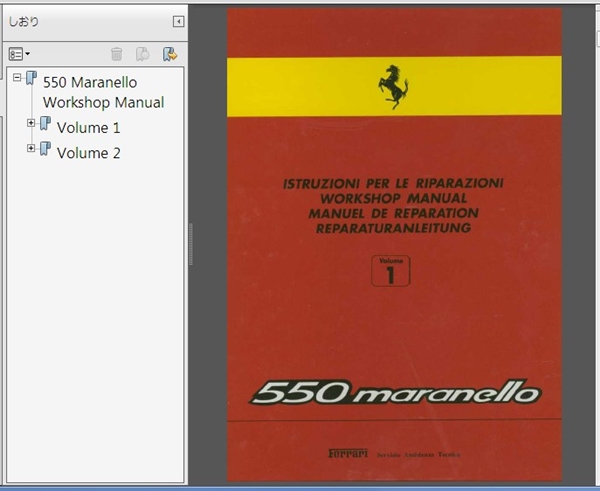This screenshot has width=600, height=491.
Task: Open the Volume 2 bookmark
Action: (x=88, y=153)
